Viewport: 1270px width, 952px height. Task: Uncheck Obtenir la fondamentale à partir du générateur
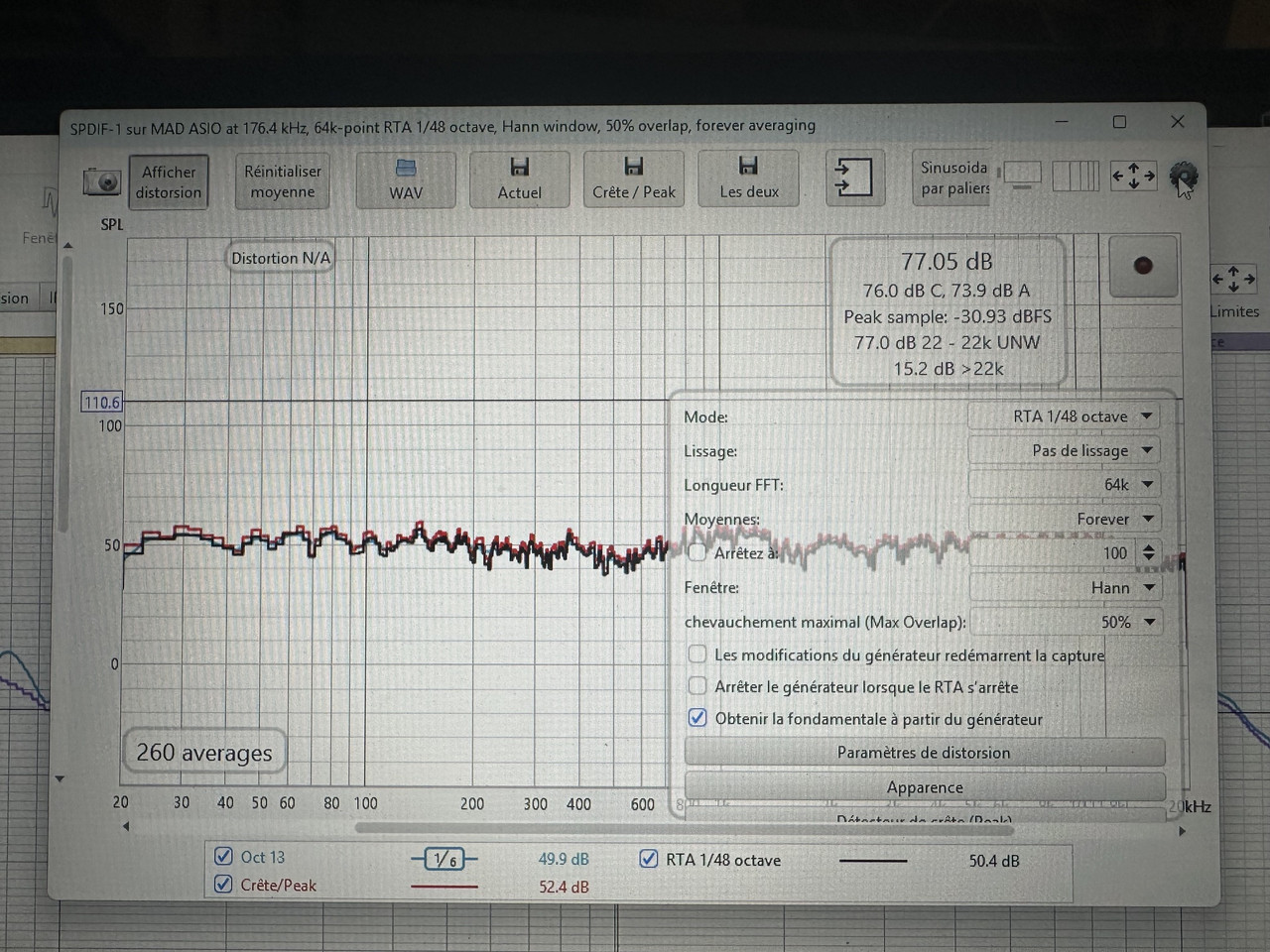point(698,718)
